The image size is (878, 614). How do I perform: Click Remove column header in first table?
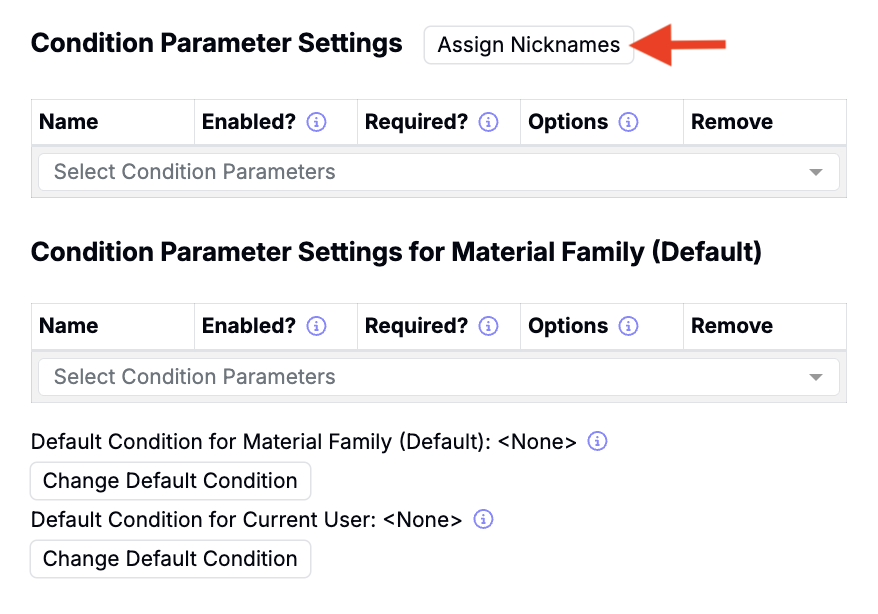click(x=732, y=121)
